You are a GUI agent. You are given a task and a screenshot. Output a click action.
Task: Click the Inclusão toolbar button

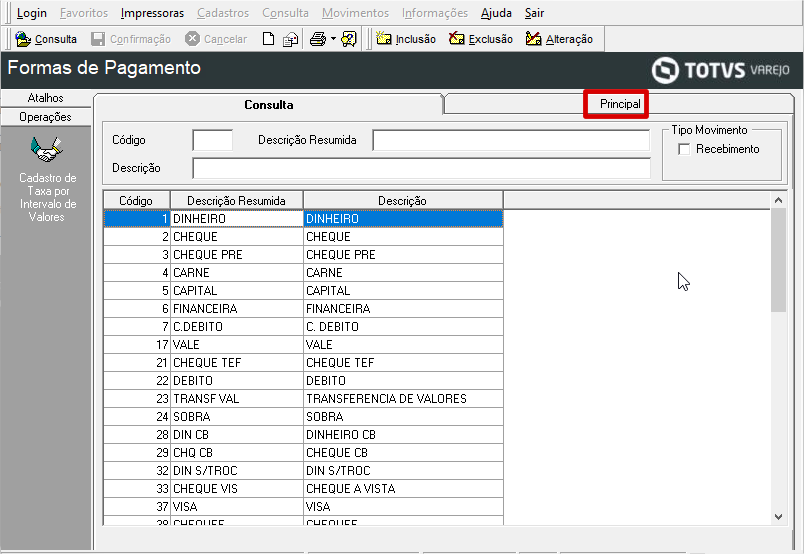coord(406,39)
